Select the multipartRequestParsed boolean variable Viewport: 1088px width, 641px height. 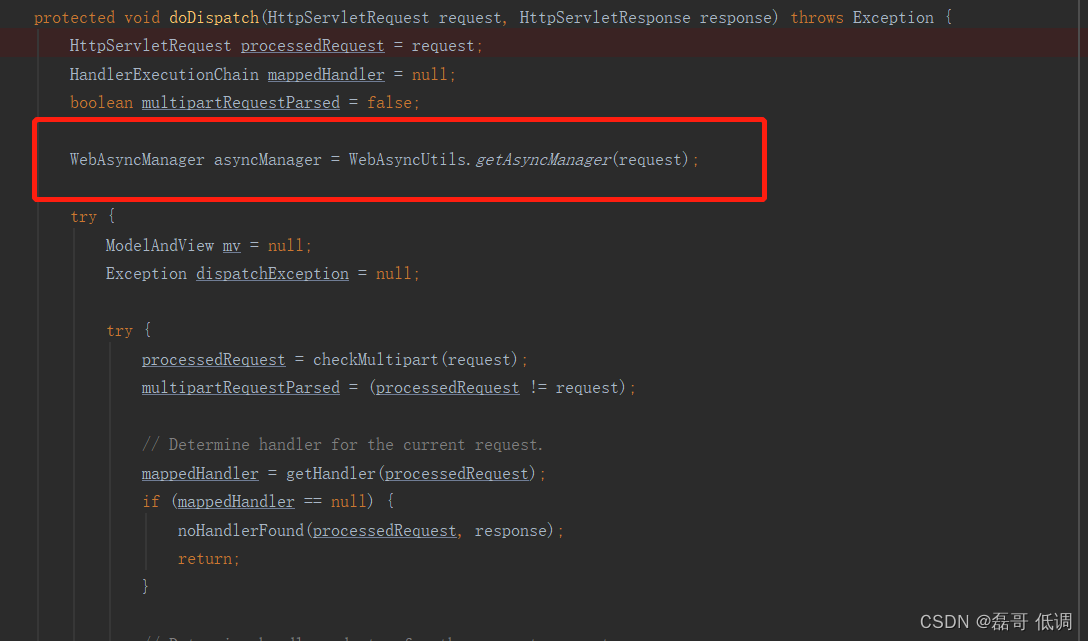pos(240,102)
